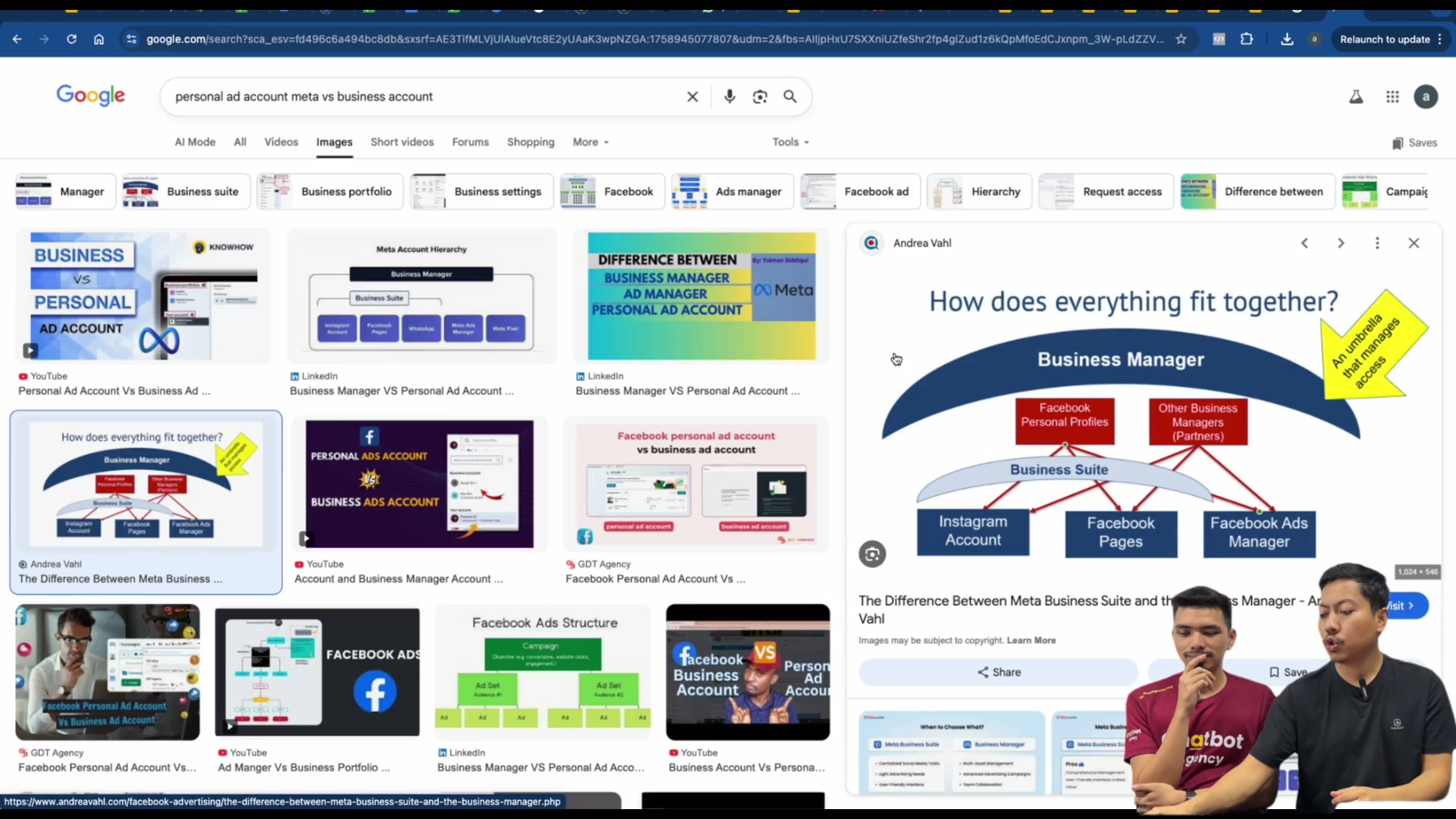Start voice search with the microphone icon

(730, 96)
